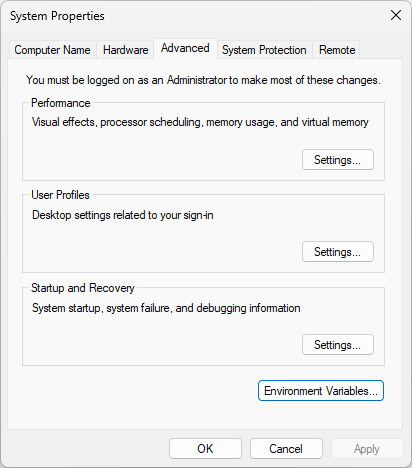Open User Profiles Settings button
Screen dimensions: 412x468
click(x=338, y=252)
